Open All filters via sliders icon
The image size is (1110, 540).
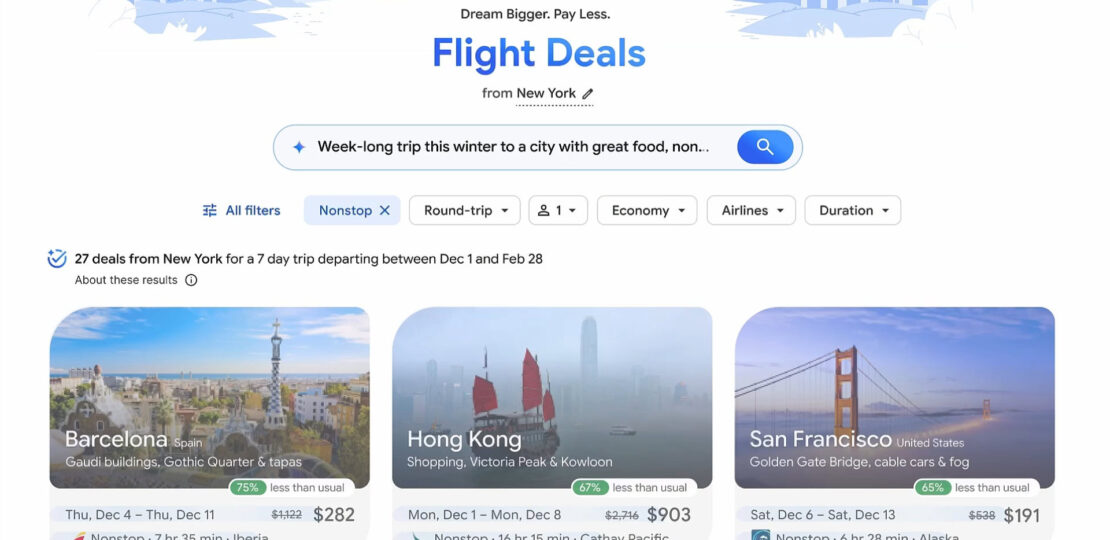coord(210,210)
